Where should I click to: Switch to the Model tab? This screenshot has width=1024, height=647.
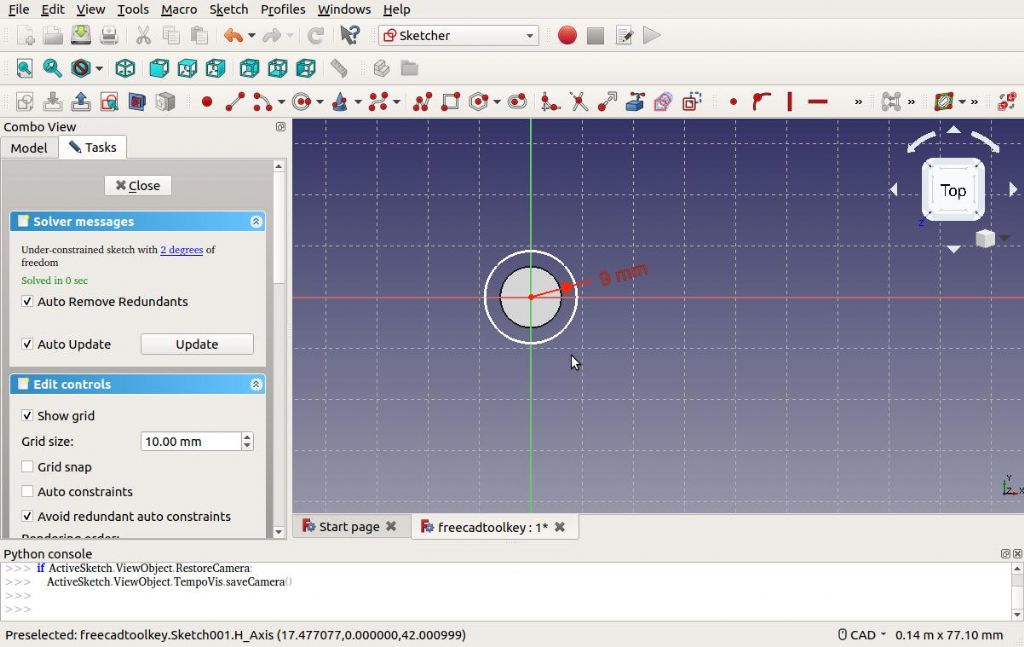(29, 148)
